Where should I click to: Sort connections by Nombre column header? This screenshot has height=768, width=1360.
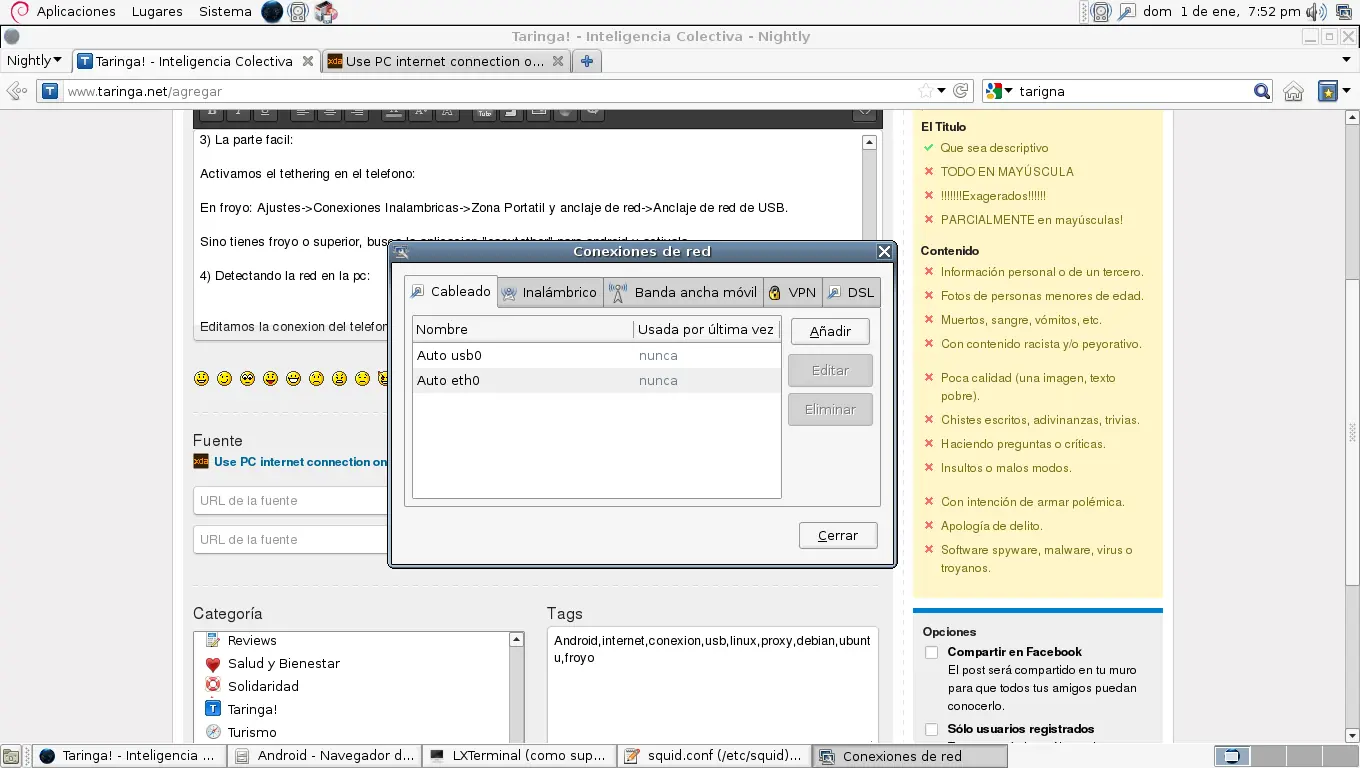click(x=523, y=329)
